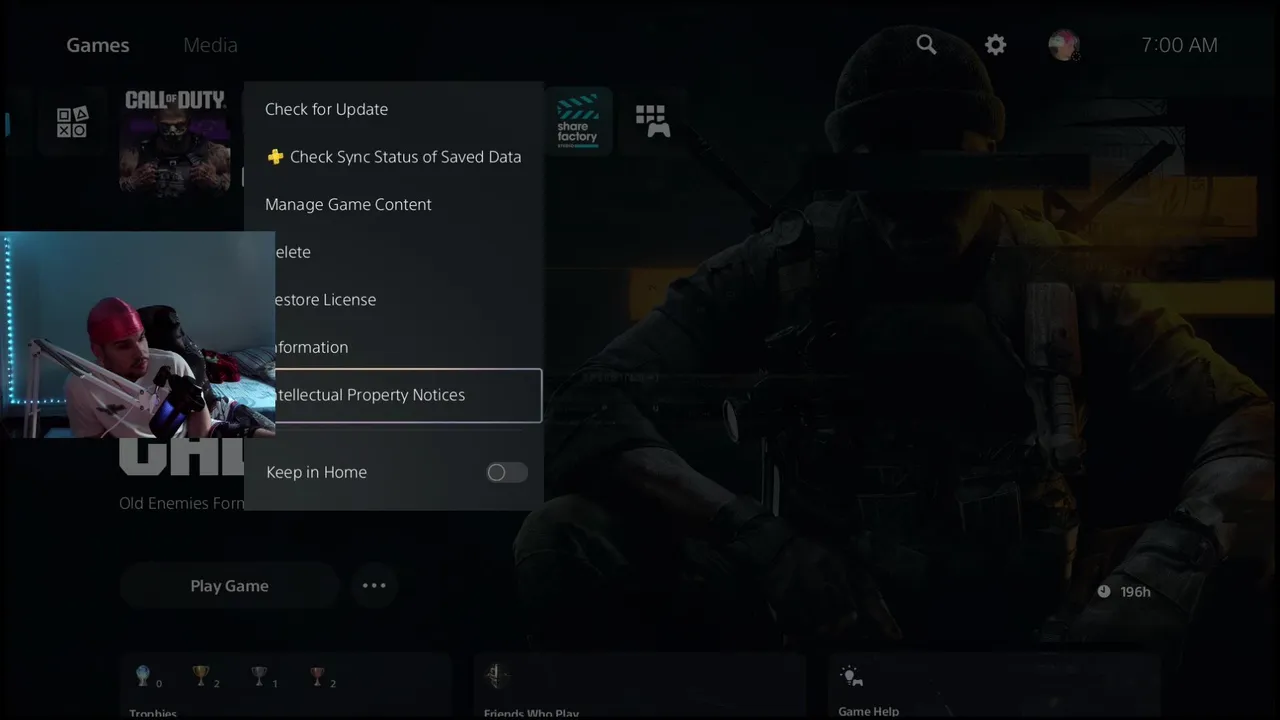The height and width of the screenshot is (720, 1280).
Task: Click the 7:00 AM clock
Action: [1179, 45]
